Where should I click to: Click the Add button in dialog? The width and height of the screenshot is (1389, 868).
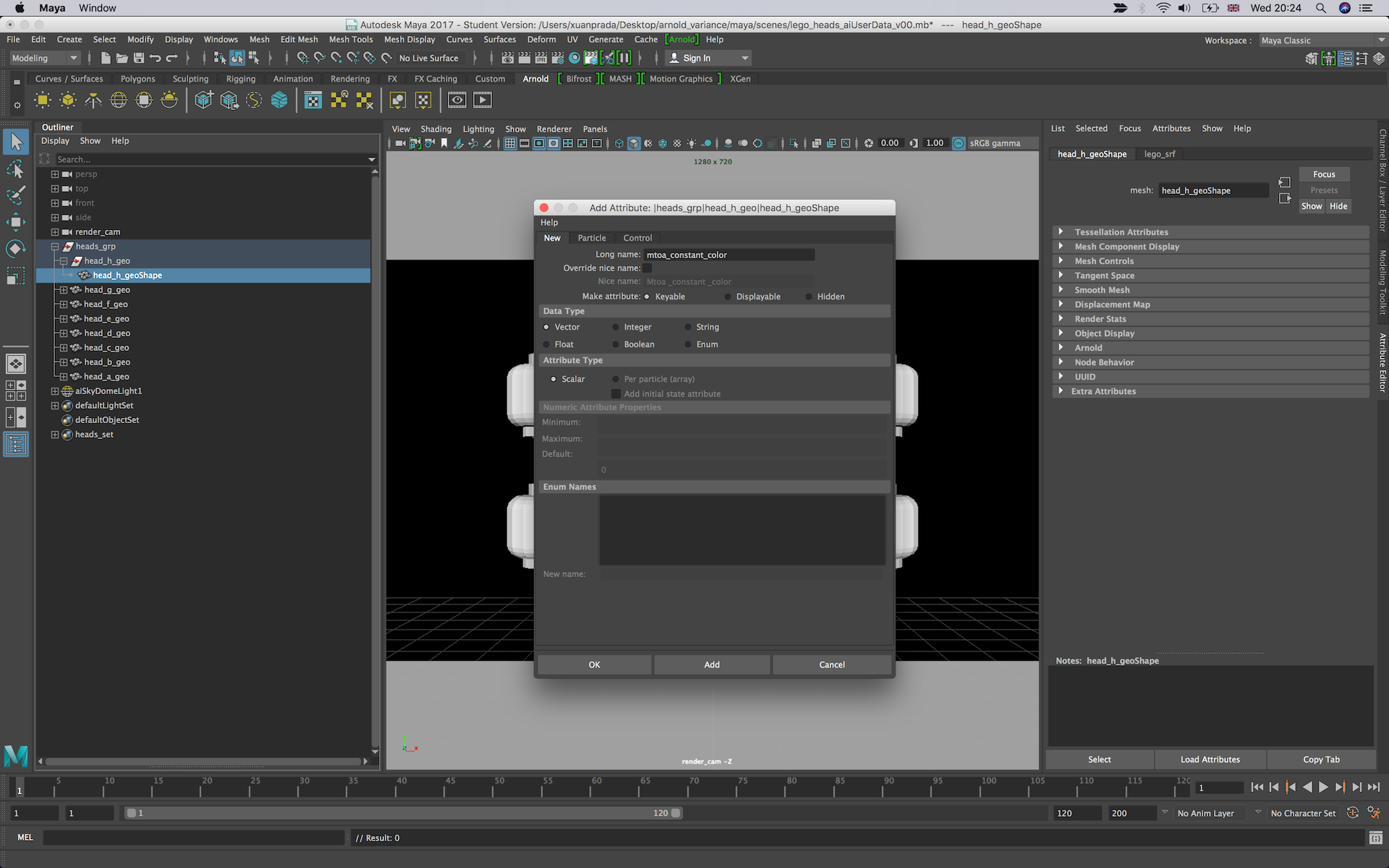(712, 665)
